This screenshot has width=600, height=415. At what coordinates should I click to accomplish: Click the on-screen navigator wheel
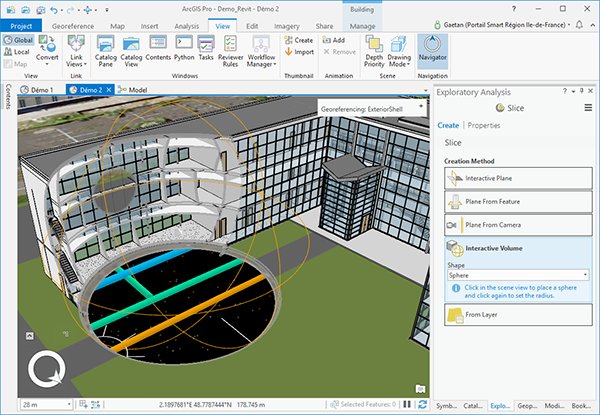click(x=46, y=369)
